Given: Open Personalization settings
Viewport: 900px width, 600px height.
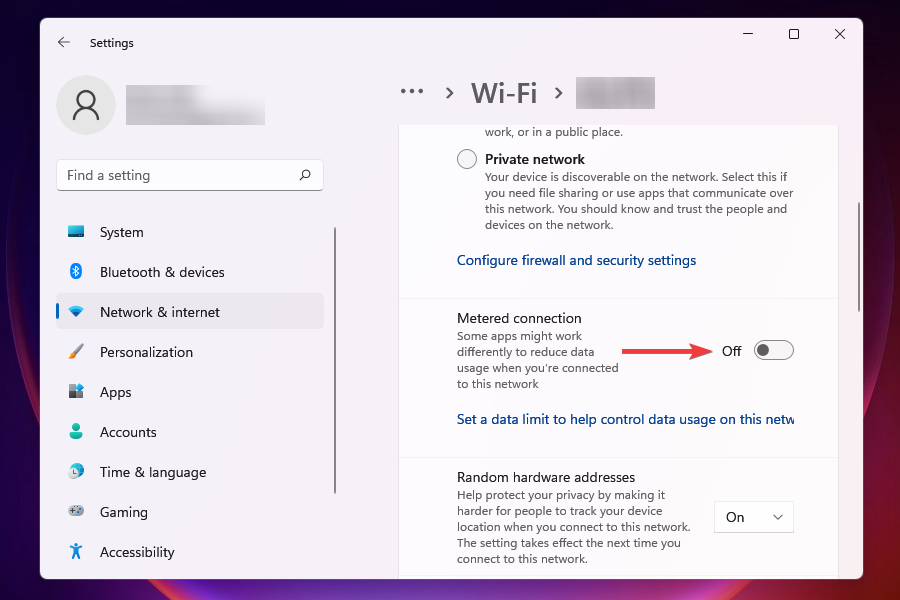Looking at the screenshot, I should tap(190, 352).
